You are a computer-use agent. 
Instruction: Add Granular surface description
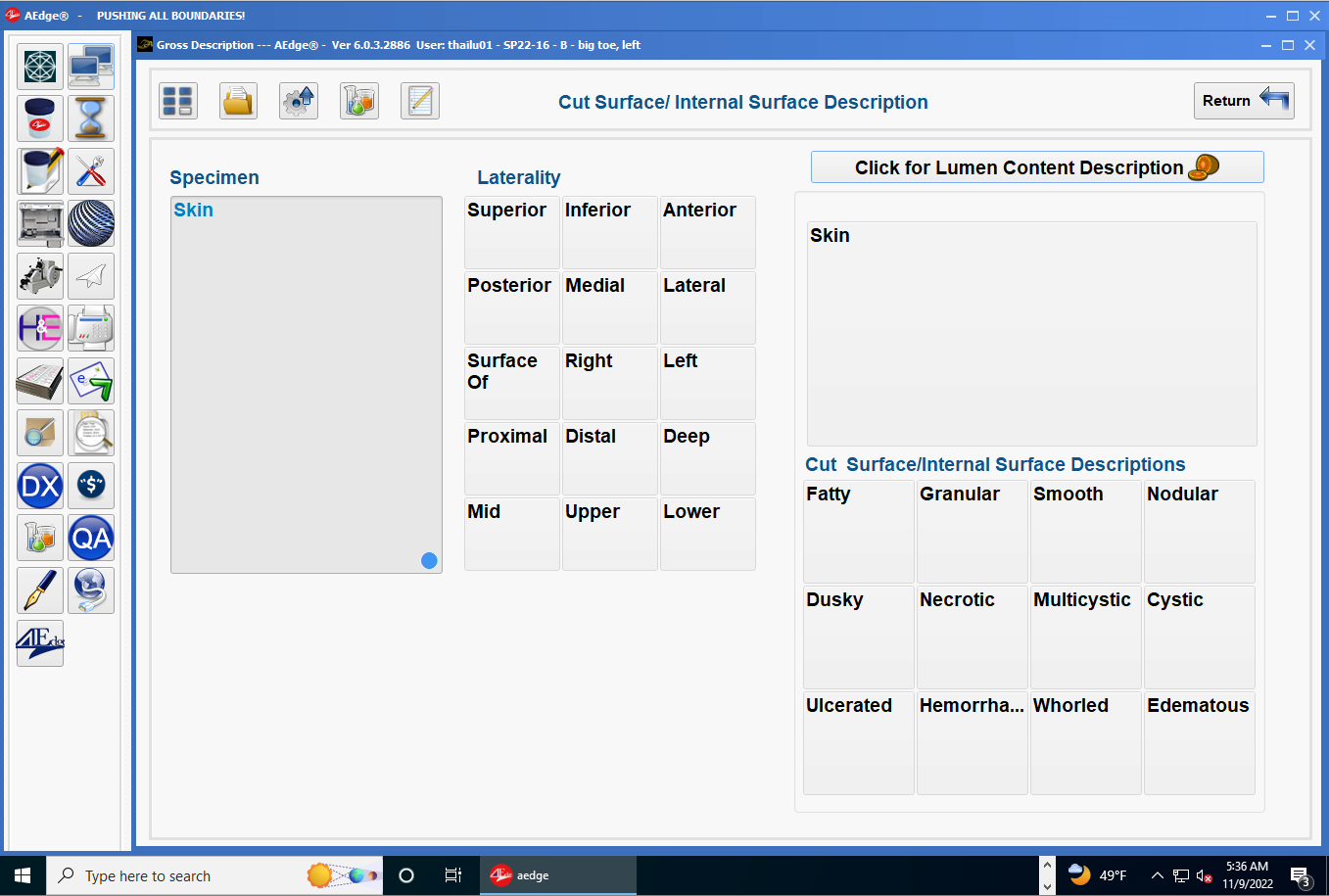pos(973,532)
